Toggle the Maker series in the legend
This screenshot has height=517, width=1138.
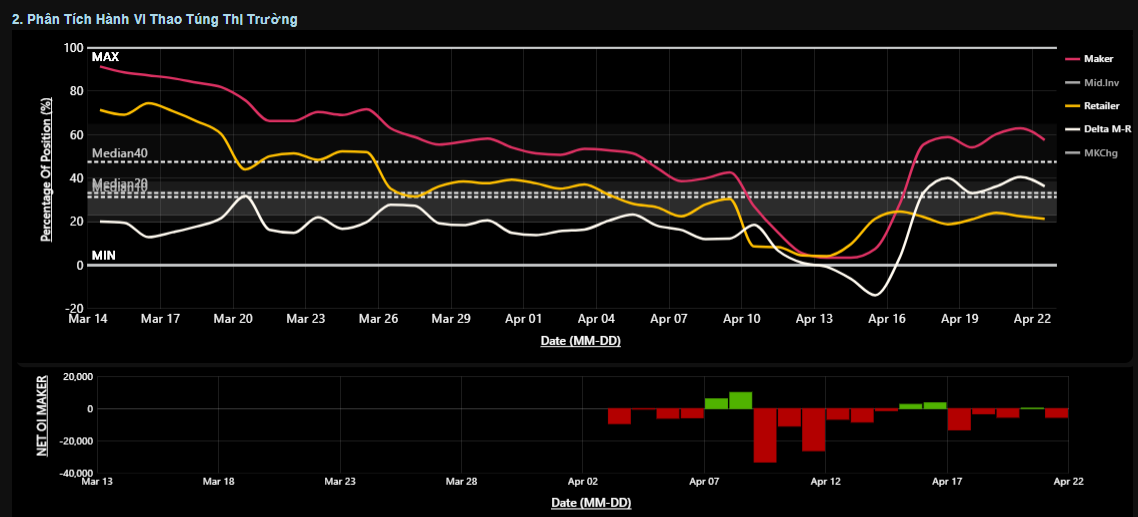[x=1098, y=59]
